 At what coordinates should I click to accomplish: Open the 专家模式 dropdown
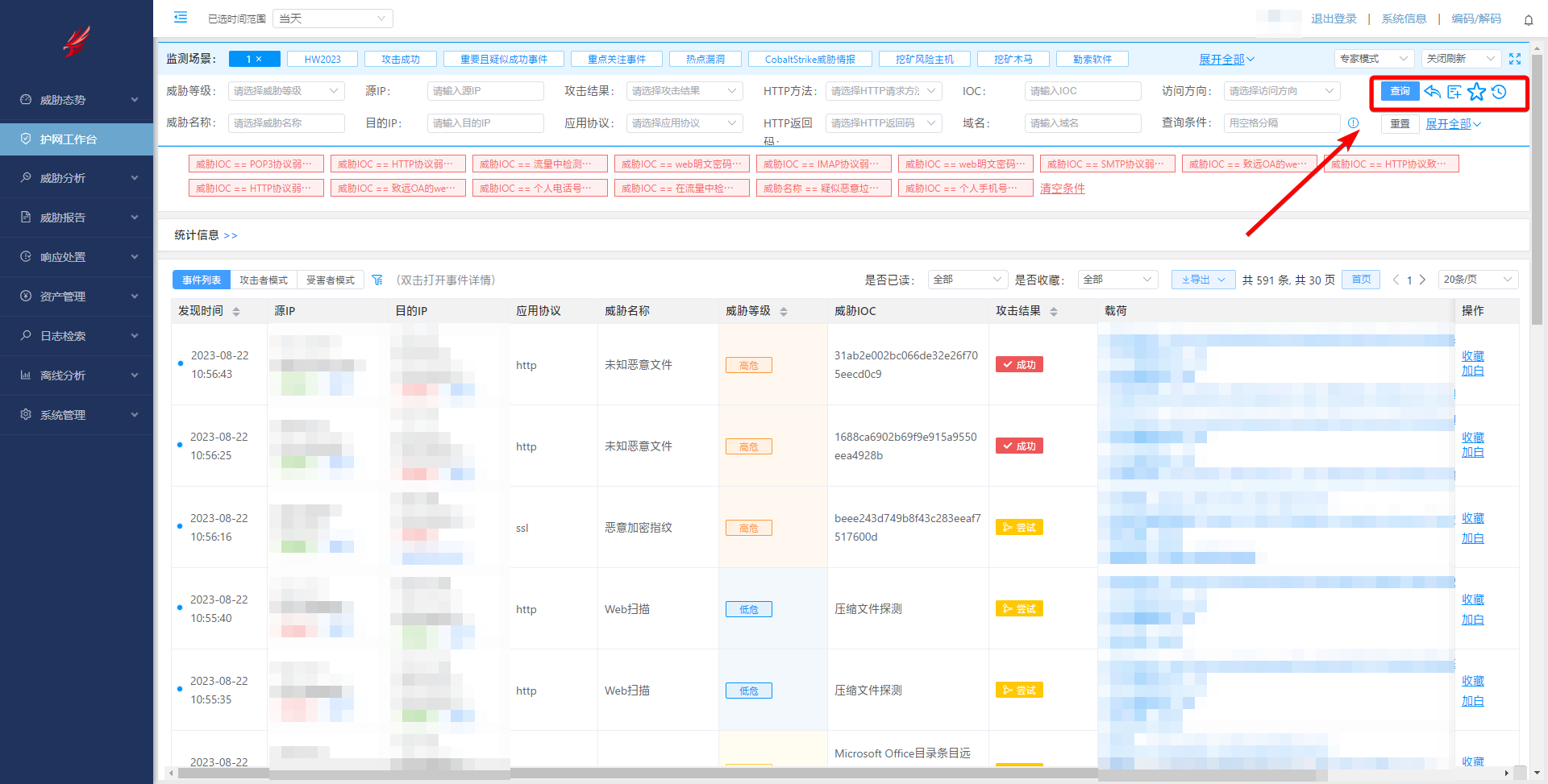point(1375,59)
